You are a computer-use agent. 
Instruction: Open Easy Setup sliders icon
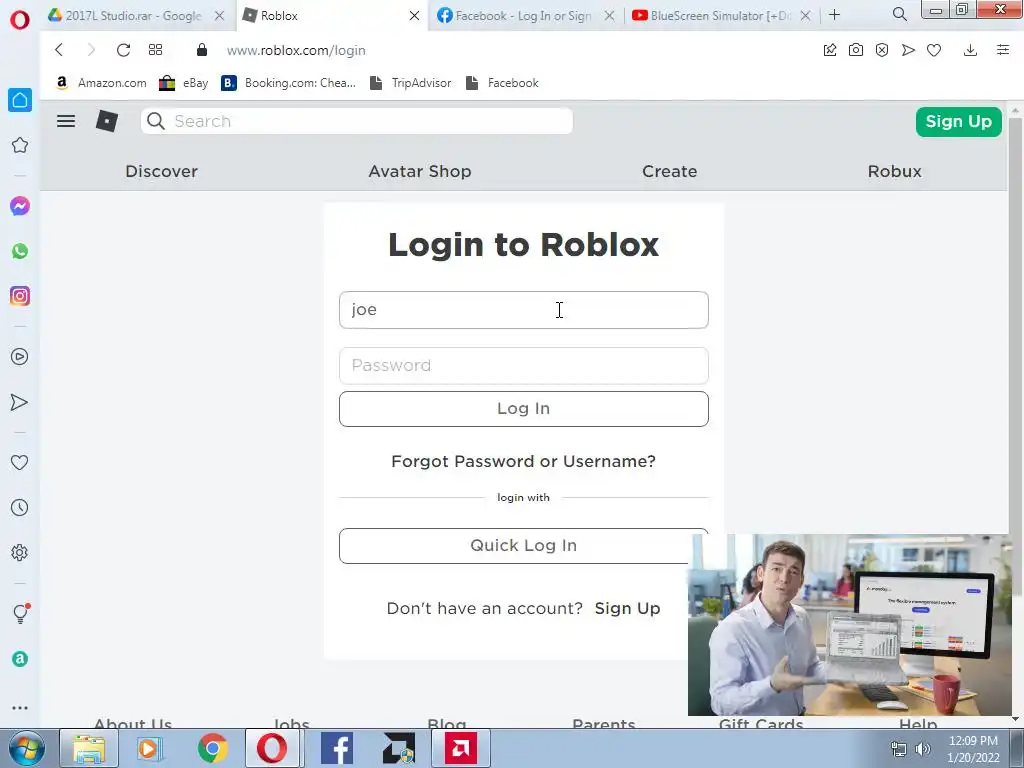point(1003,50)
